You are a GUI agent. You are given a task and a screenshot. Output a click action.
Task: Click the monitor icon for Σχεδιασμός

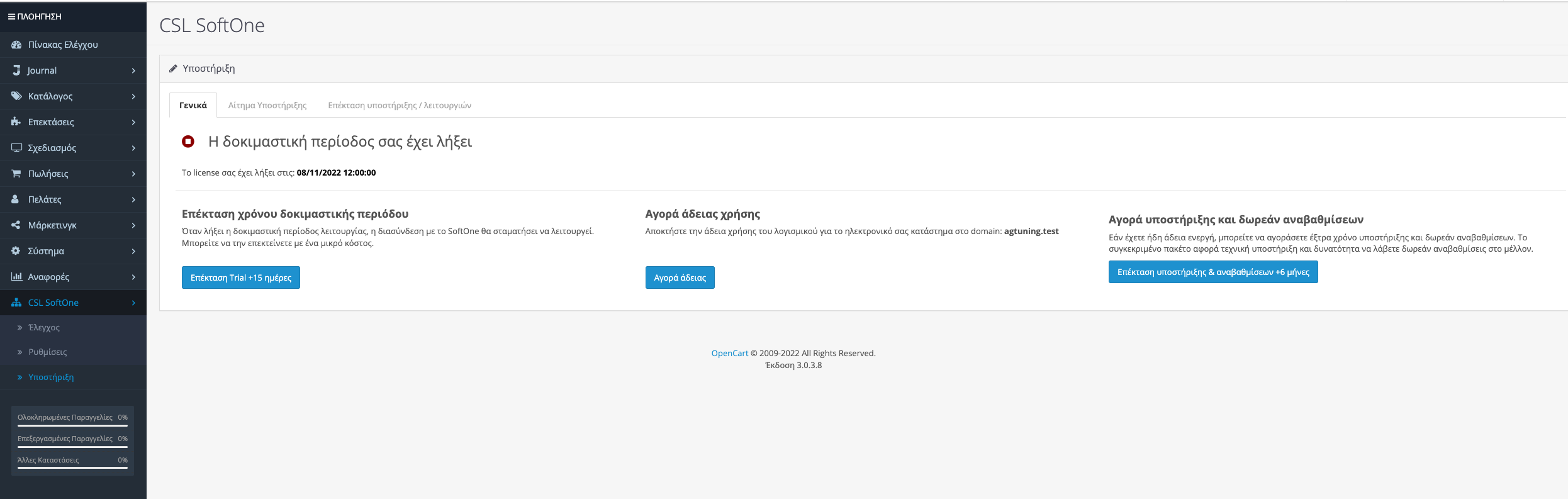tap(16, 148)
